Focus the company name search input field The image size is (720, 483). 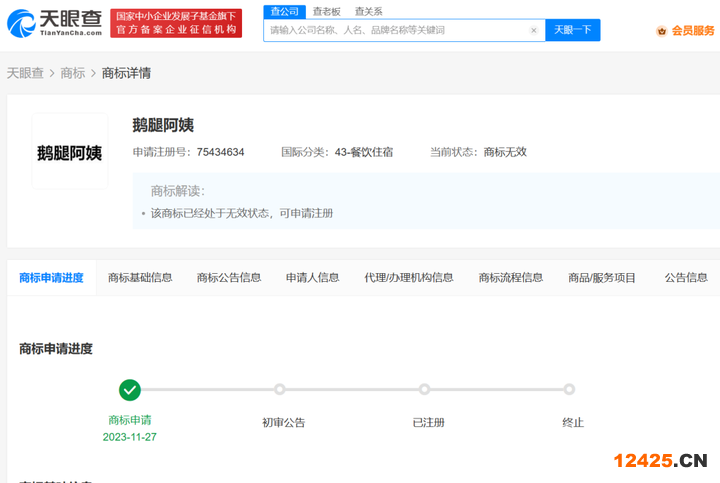point(395,31)
